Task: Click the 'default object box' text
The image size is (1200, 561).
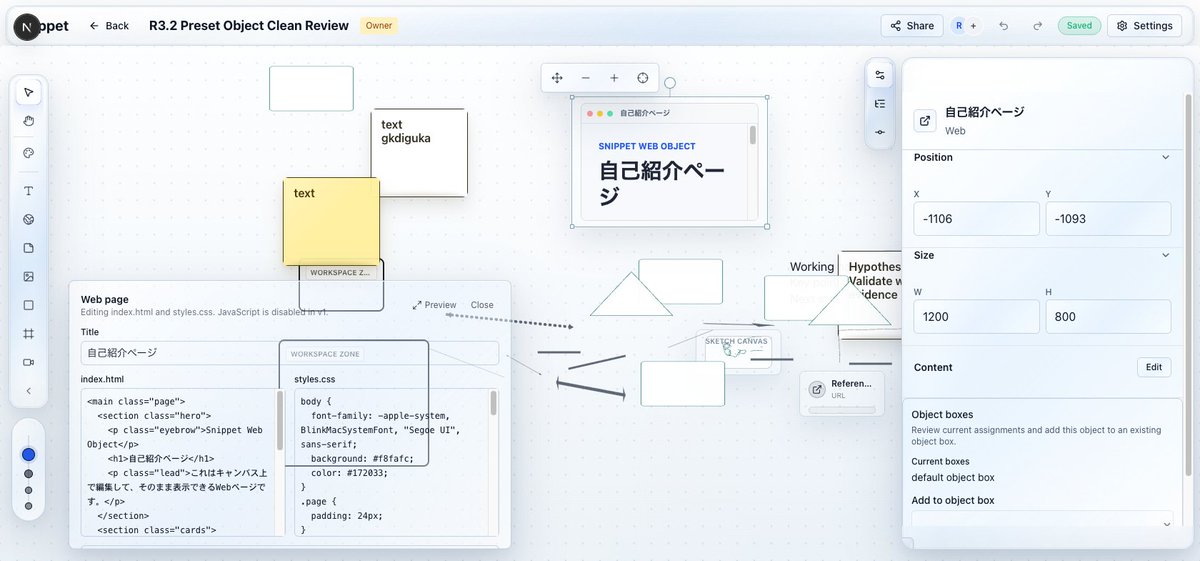Action: [953, 477]
